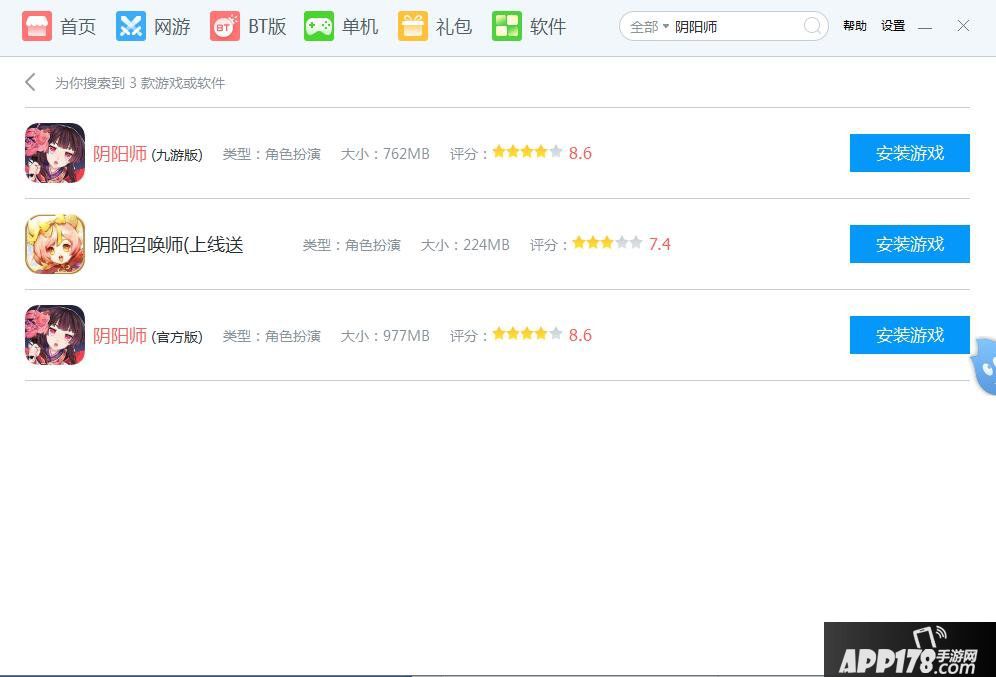Screen dimensions: 996x677
Task: Open the 设置 settings menu
Action: coord(893,26)
